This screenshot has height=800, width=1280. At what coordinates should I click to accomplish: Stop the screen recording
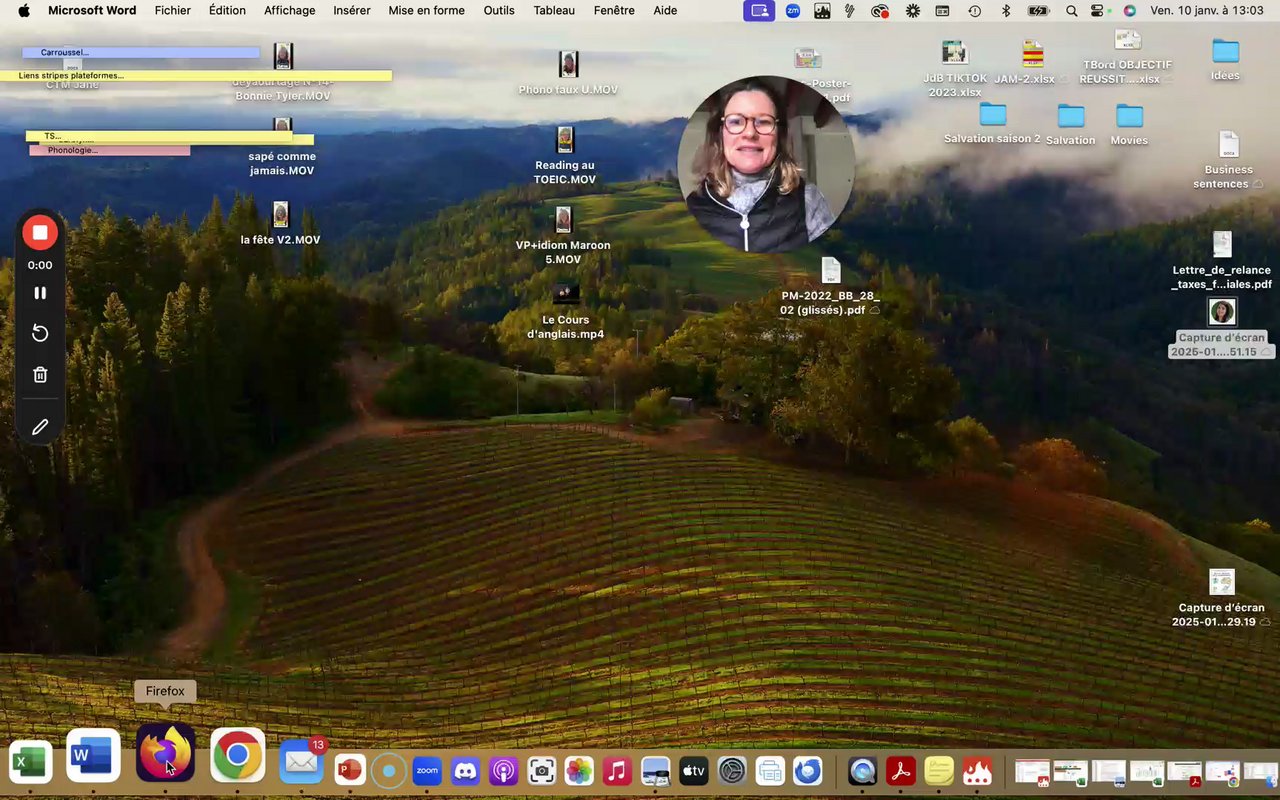click(40, 233)
